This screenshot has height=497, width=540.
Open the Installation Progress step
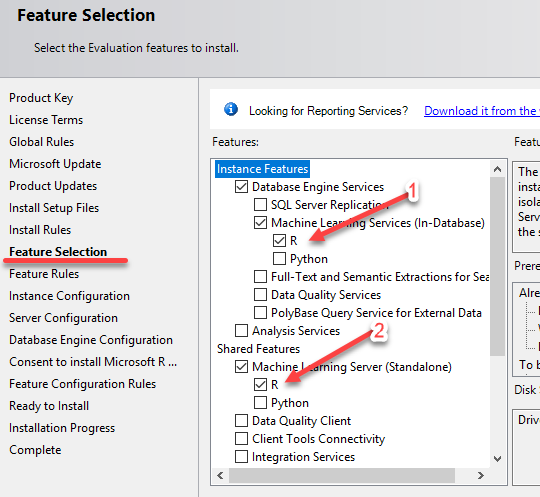pos(62,428)
